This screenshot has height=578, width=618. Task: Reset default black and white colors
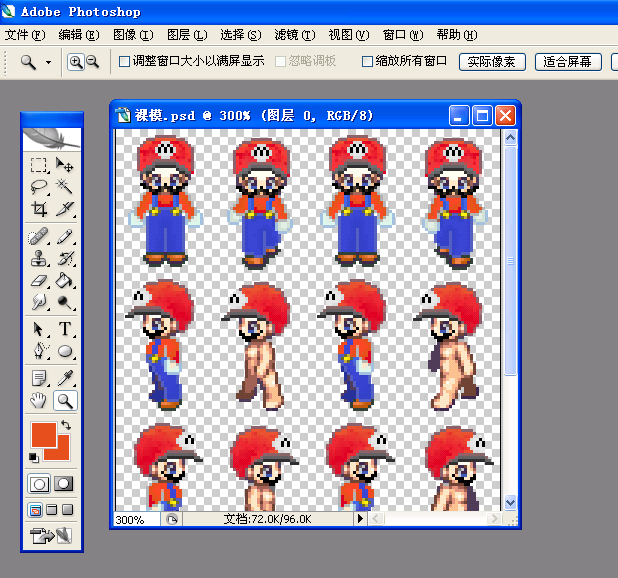[34, 457]
